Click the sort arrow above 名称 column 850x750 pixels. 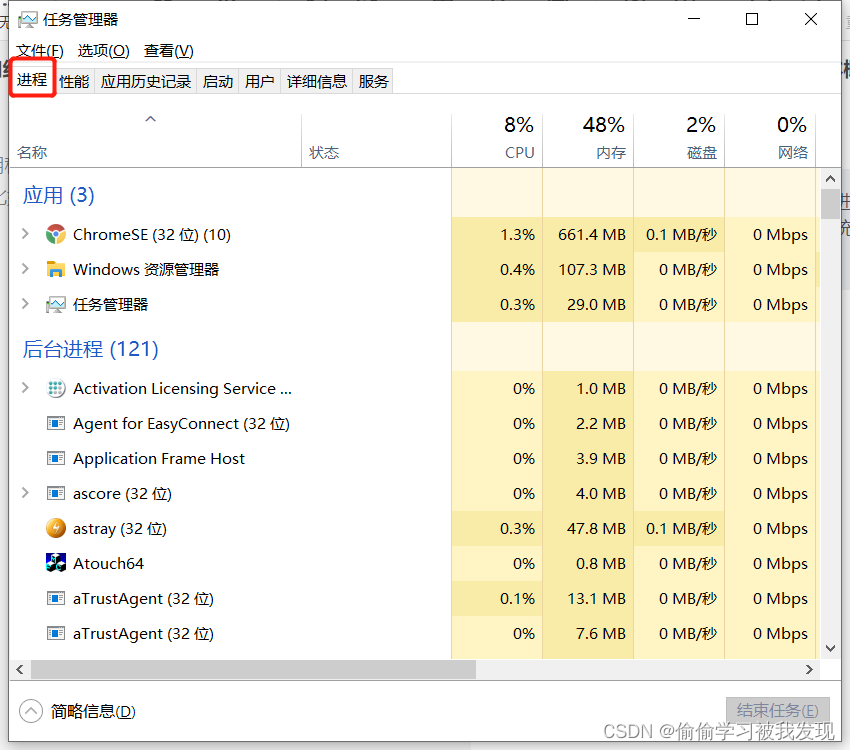point(151,119)
